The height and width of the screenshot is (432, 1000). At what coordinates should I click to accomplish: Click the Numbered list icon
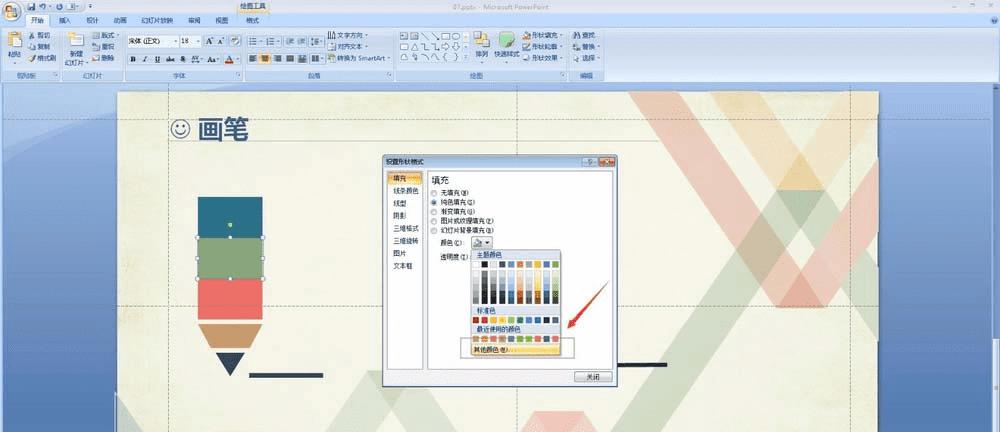click(x=270, y=41)
